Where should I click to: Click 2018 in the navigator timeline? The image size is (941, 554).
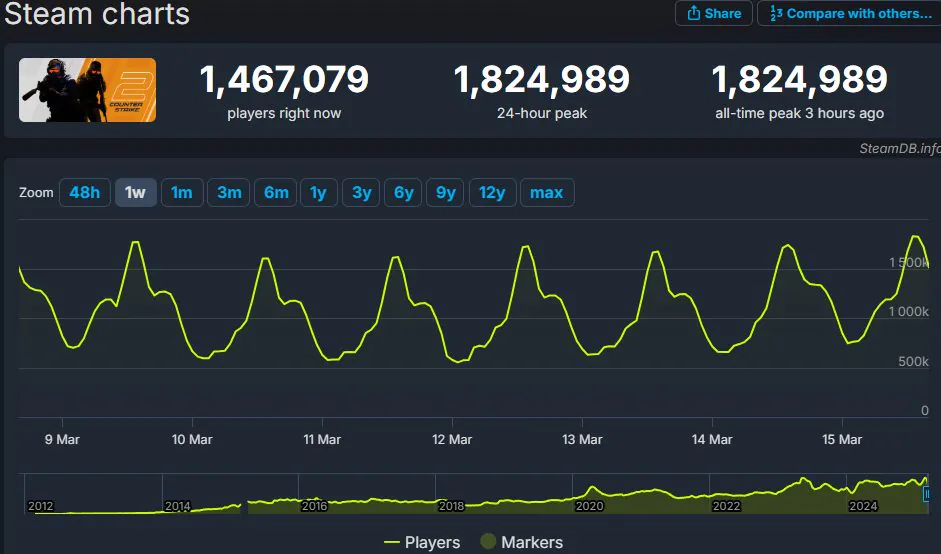[451, 506]
